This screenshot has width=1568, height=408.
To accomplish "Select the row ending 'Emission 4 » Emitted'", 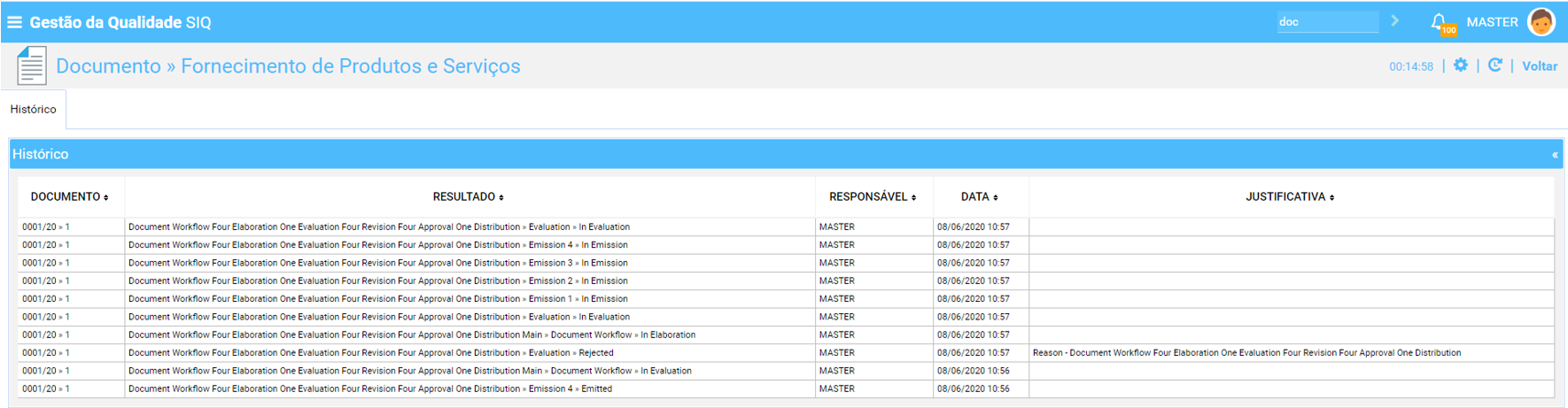I will coord(787,389).
